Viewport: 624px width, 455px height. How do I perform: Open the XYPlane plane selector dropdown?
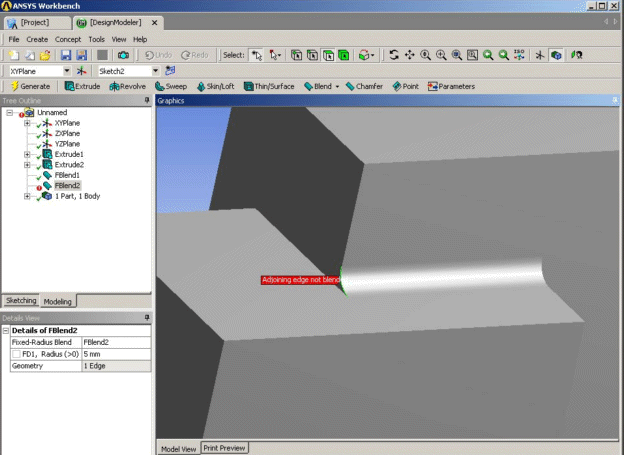(x=67, y=71)
